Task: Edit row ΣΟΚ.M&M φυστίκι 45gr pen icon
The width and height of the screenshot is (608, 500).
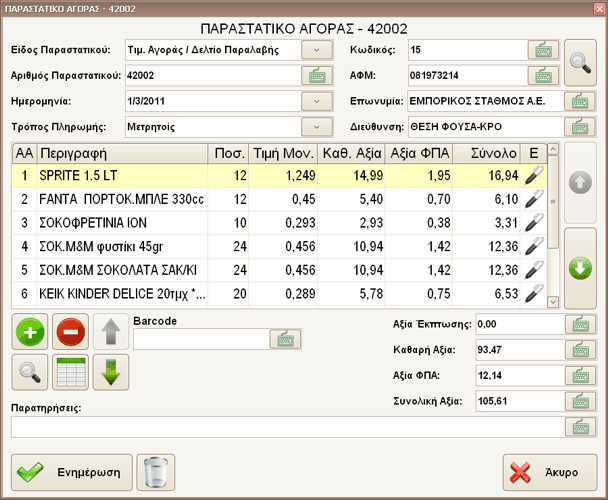Action: (534, 246)
